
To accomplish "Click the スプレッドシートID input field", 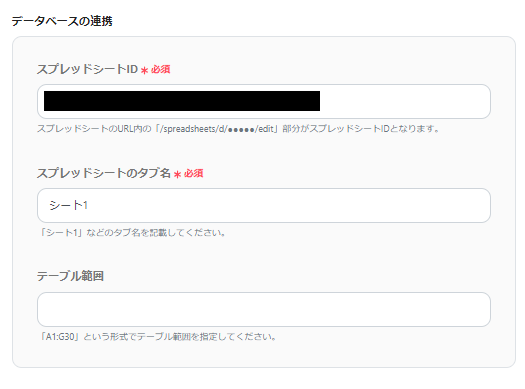I will [264, 101].
